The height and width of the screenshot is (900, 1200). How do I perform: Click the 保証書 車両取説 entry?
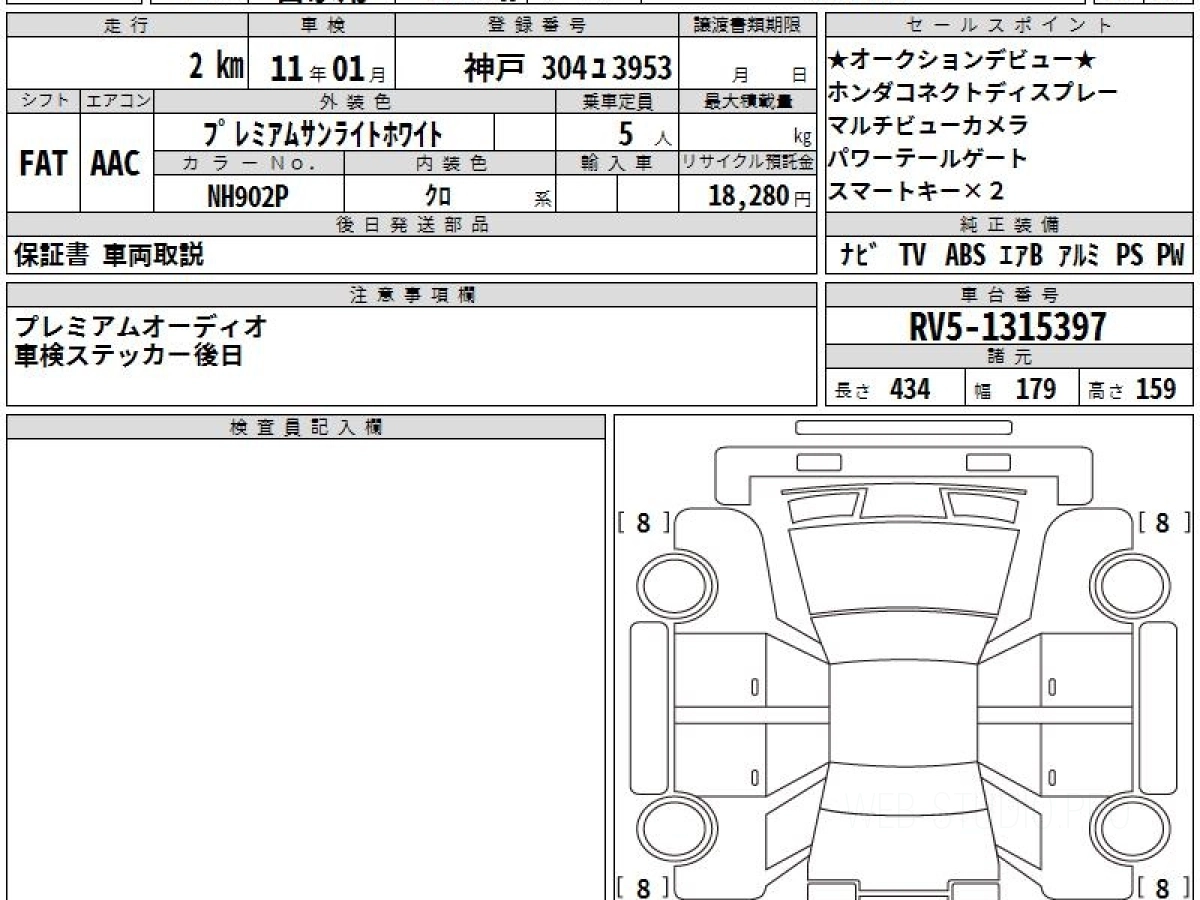click(x=108, y=256)
